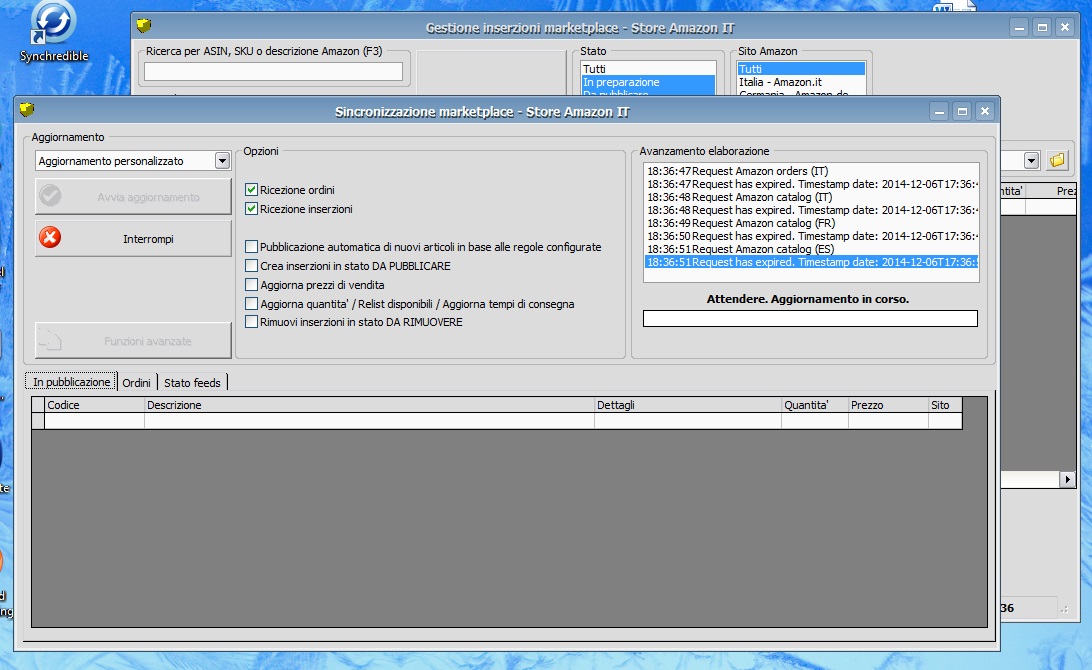The image size is (1092, 670).
Task: Close the Gestione inserzioni marketplace window
Action: [1065, 28]
